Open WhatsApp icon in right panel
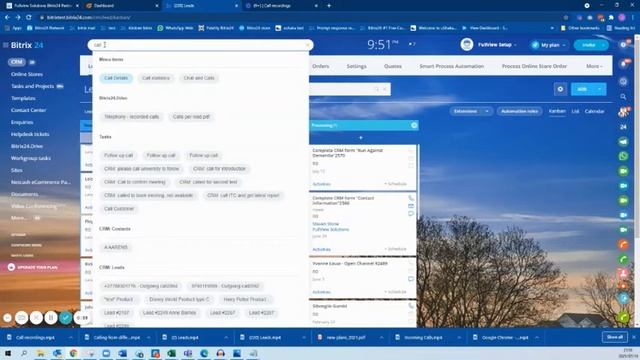640x360 pixels. click(x=623, y=156)
